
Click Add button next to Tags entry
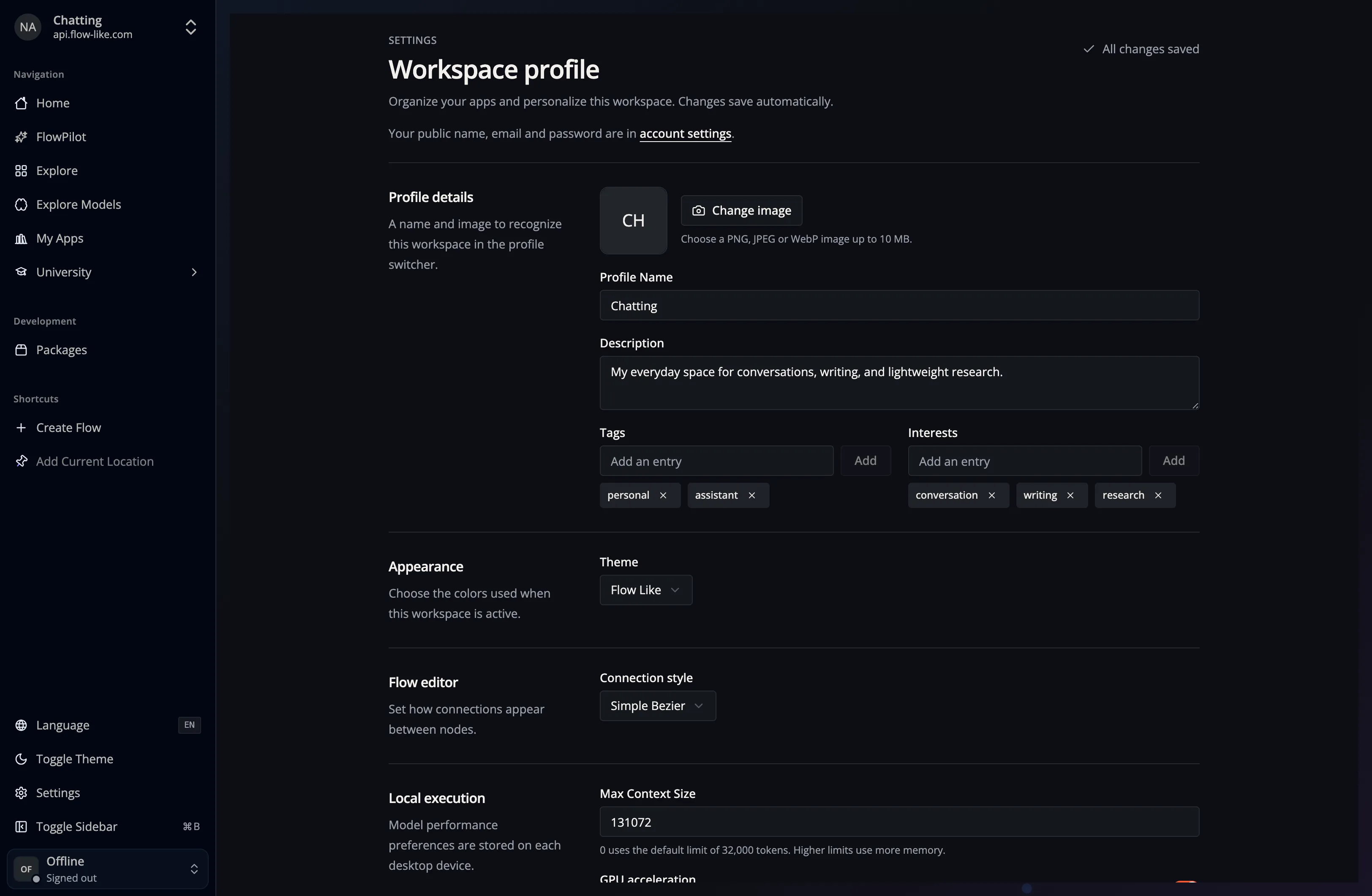[x=865, y=460]
